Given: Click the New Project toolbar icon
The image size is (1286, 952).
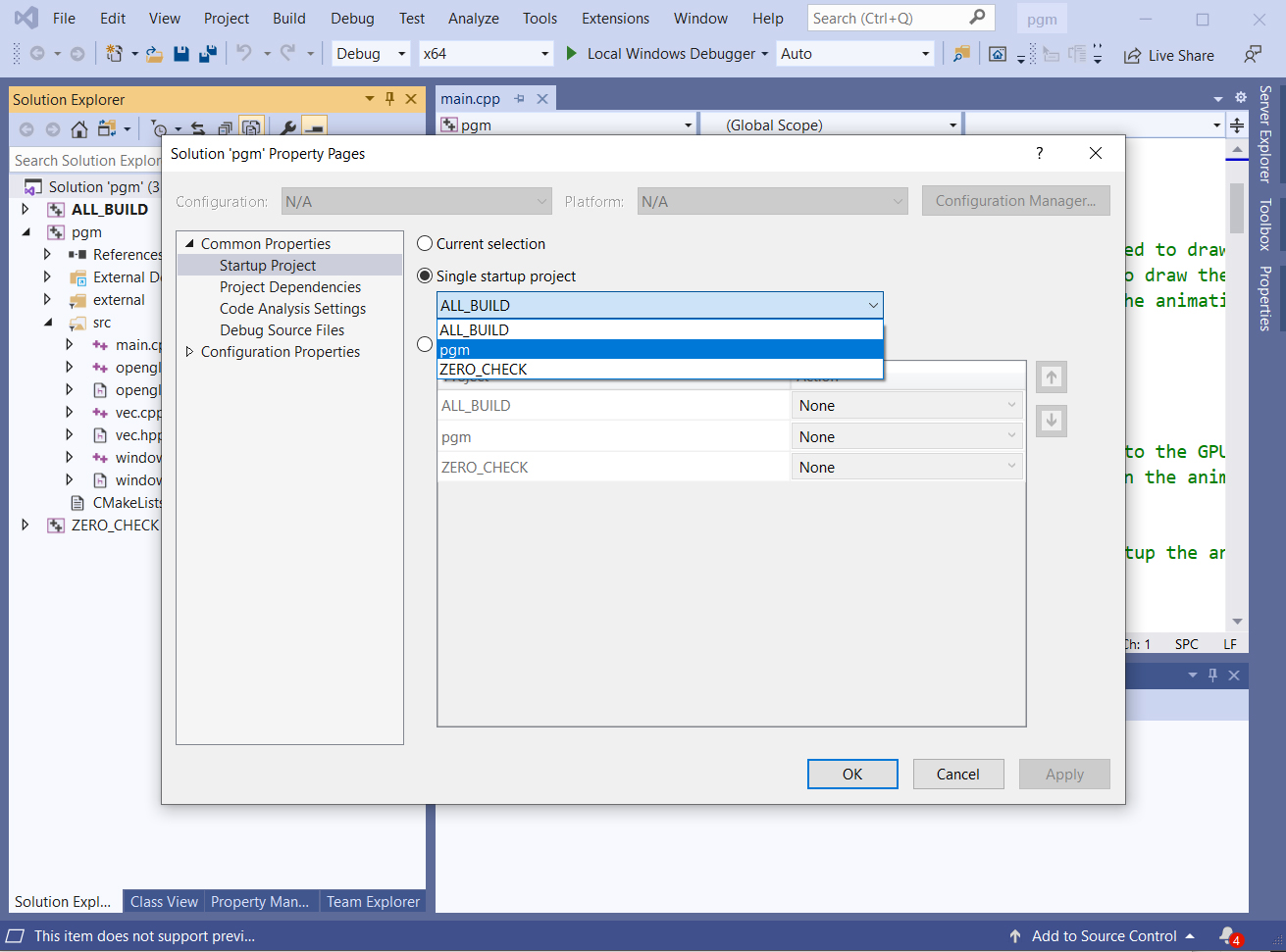Looking at the screenshot, I should (x=115, y=54).
